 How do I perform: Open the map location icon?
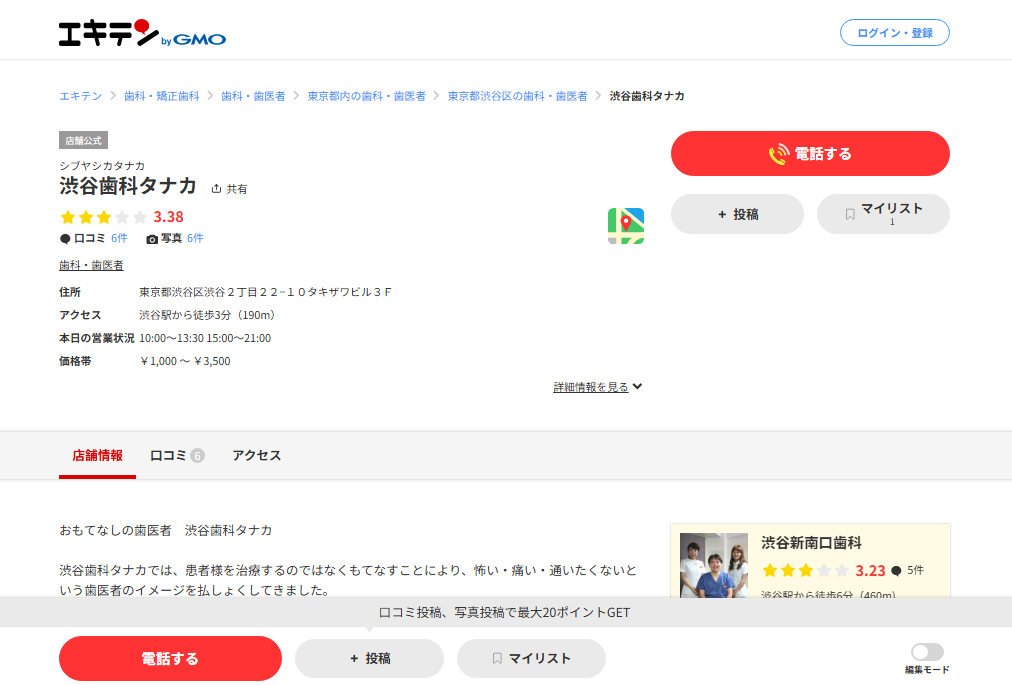click(625, 226)
